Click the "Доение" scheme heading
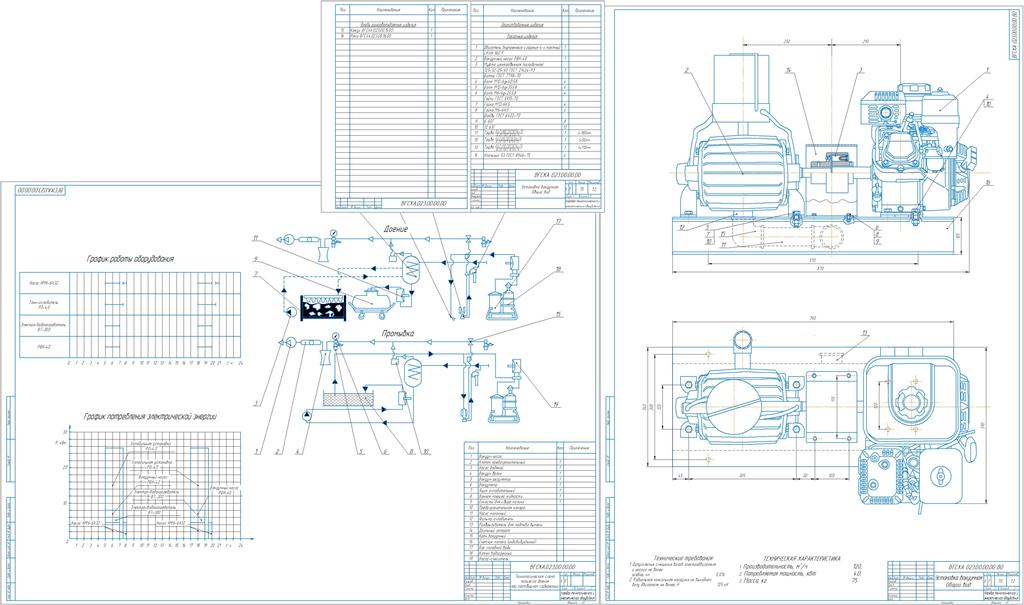Screen dimensions: 1024x605 396,229
